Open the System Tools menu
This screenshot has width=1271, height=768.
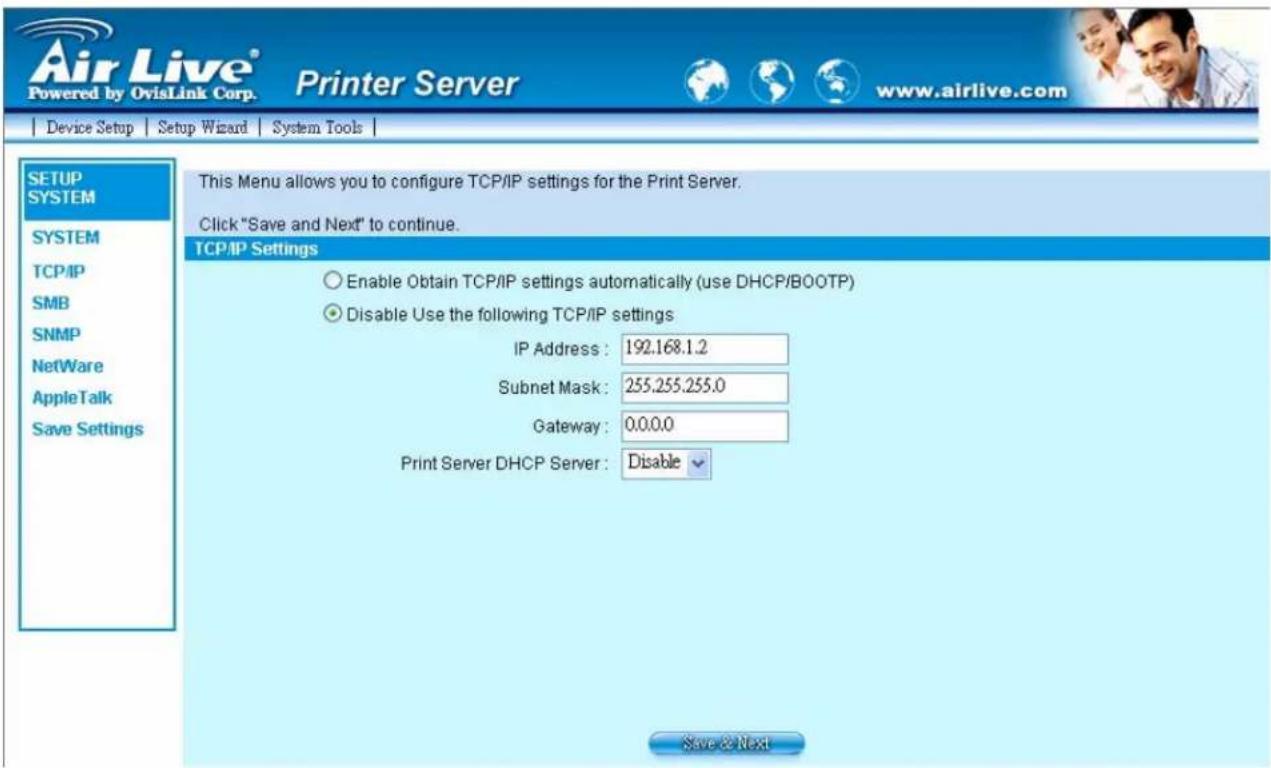[317, 128]
